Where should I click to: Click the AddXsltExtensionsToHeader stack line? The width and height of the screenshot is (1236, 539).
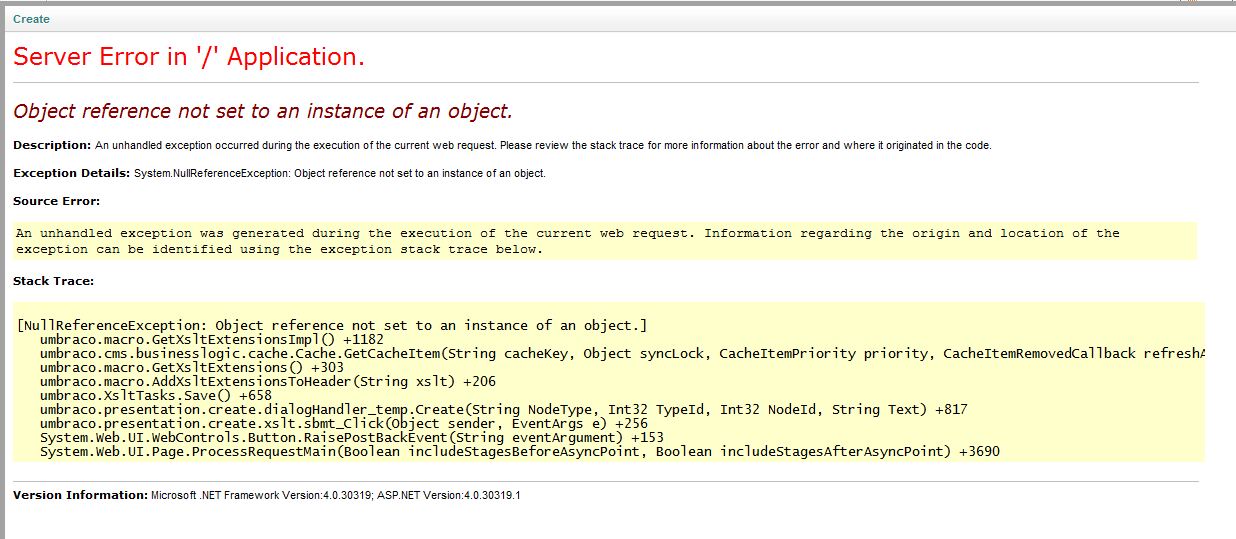tap(268, 381)
